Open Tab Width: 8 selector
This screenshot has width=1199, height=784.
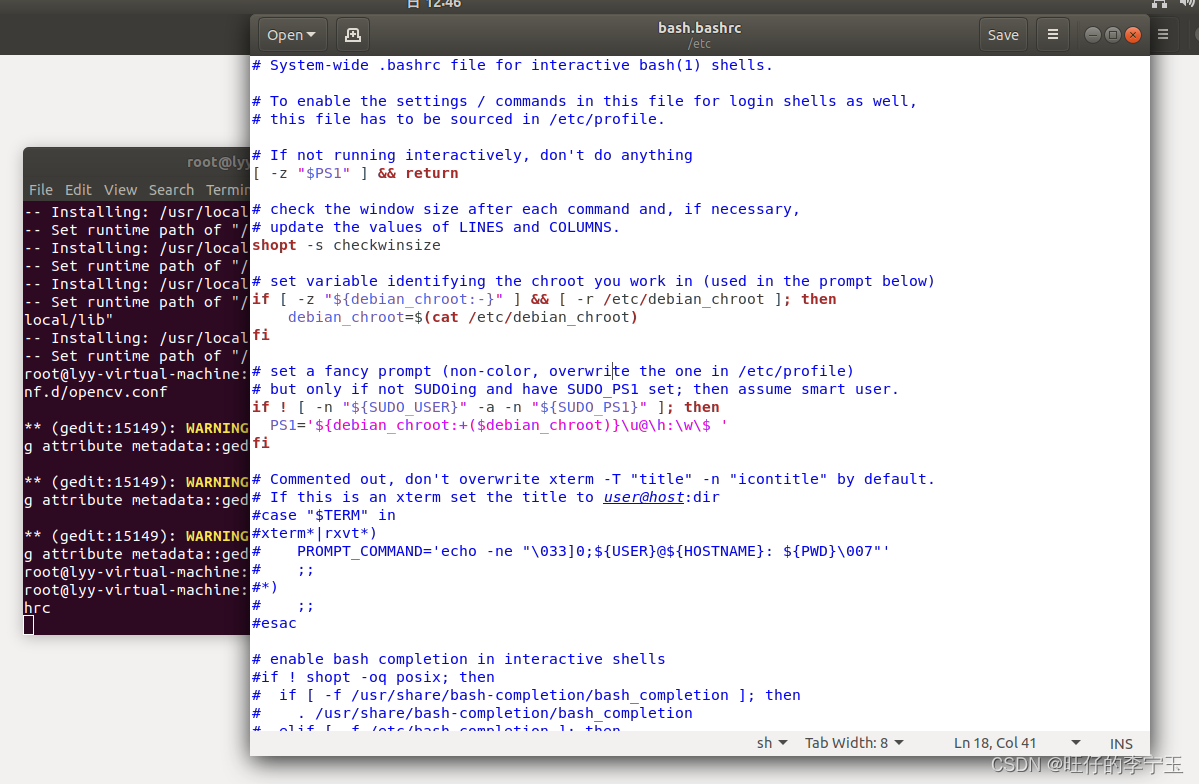pyautogui.click(x=854, y=743)
